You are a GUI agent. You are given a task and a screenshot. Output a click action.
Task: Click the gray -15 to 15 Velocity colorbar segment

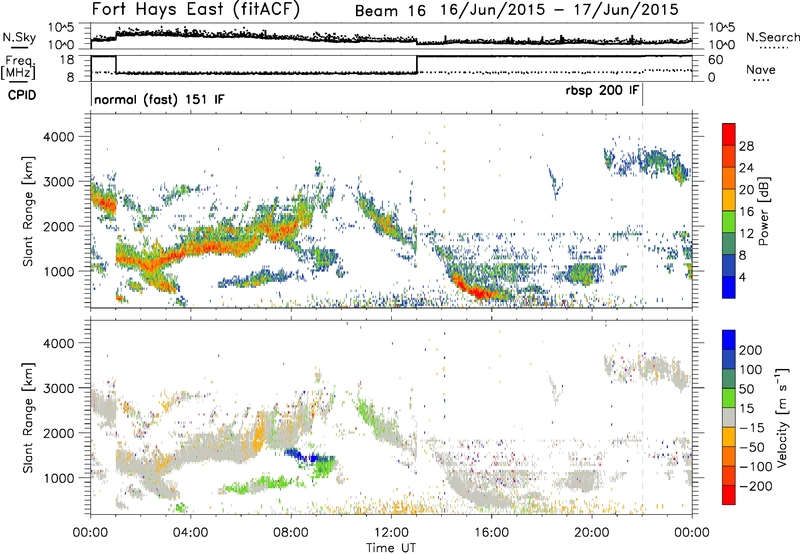click(x=729, y=418)
